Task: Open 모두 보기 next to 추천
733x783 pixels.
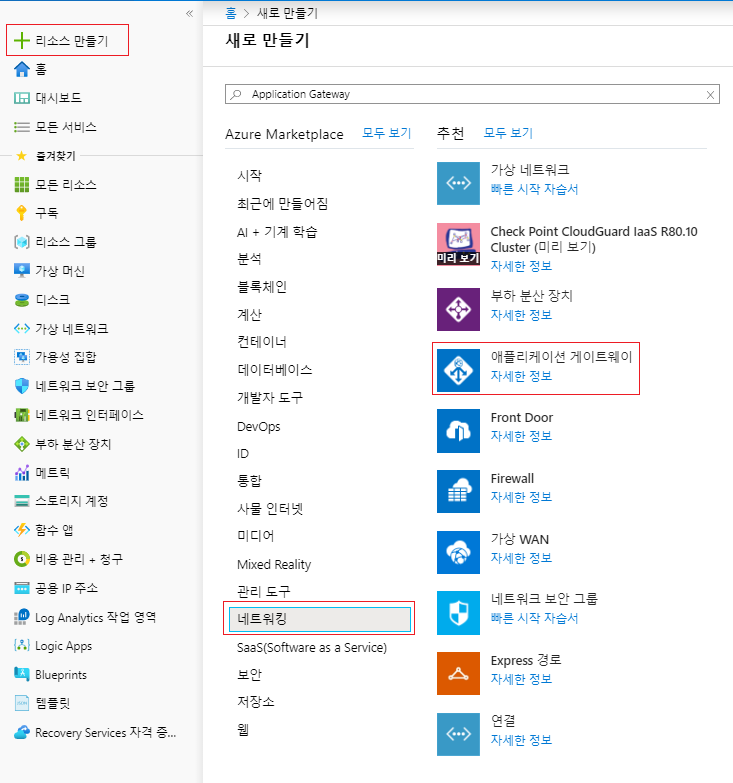Action: point(508,133)
